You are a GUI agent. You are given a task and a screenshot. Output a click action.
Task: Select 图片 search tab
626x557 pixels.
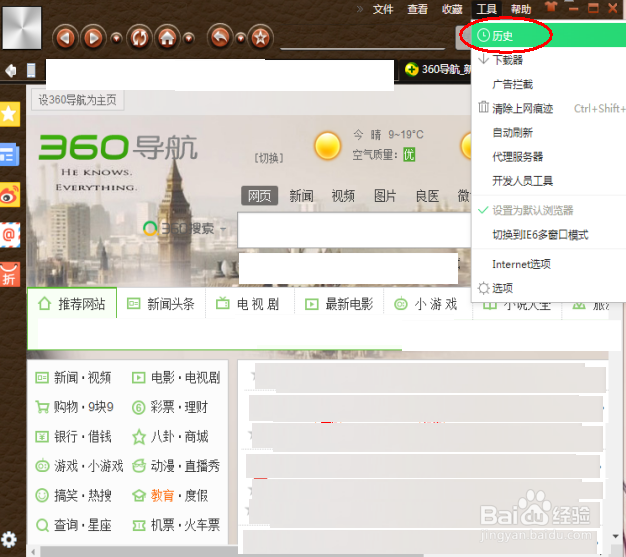[385, 196]
